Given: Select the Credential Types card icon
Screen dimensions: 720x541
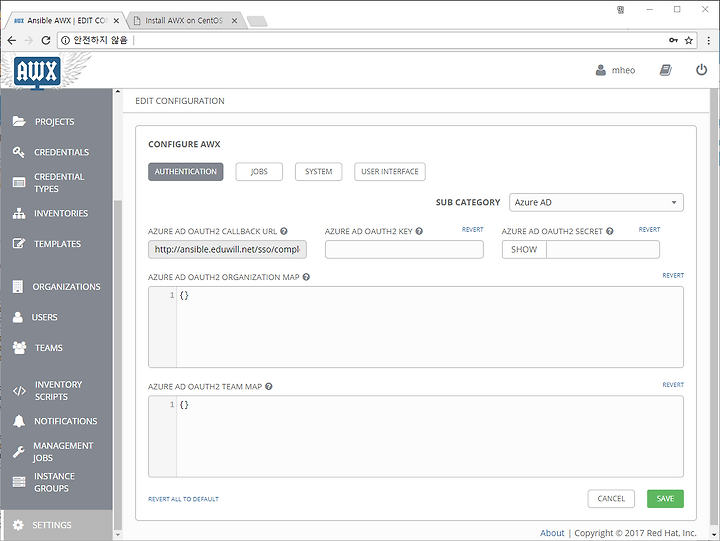Looking at the screenshot, I should pyautogui.click(x=19, y=182).
